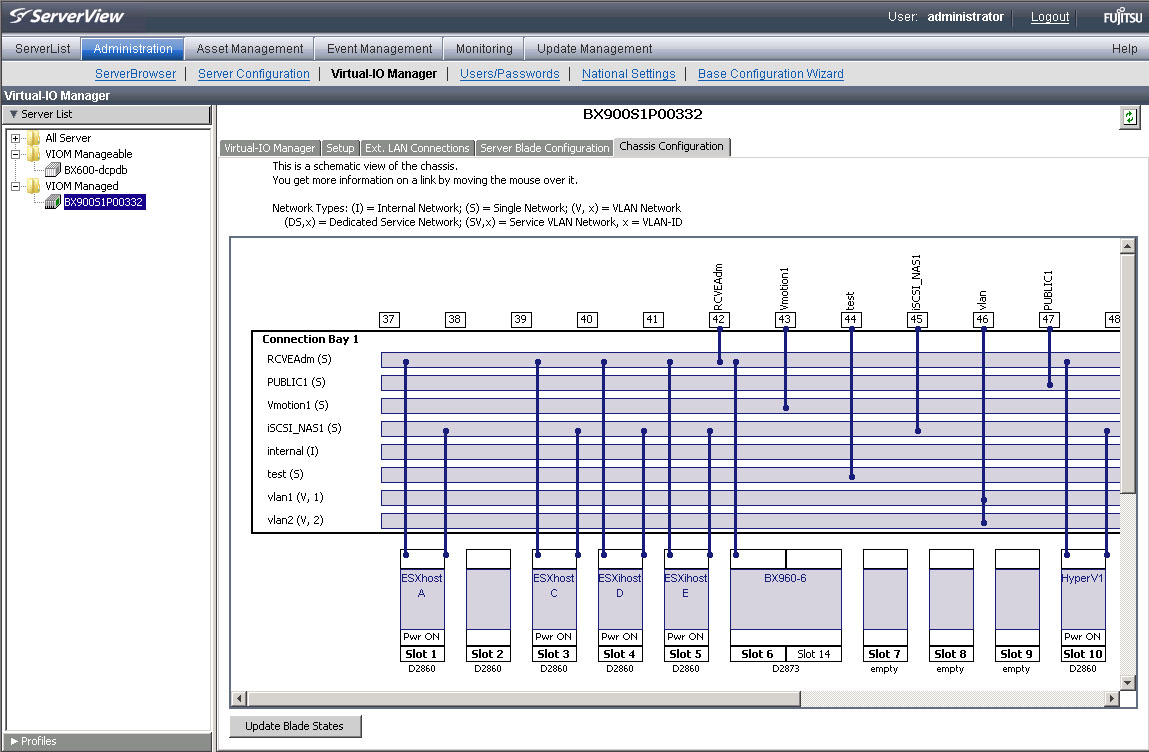Image resolution: width=1149 pixels, height=752 pixels.
Task: Collapse the VIOM Manageable tree node
Action: [x=16, y=154]
